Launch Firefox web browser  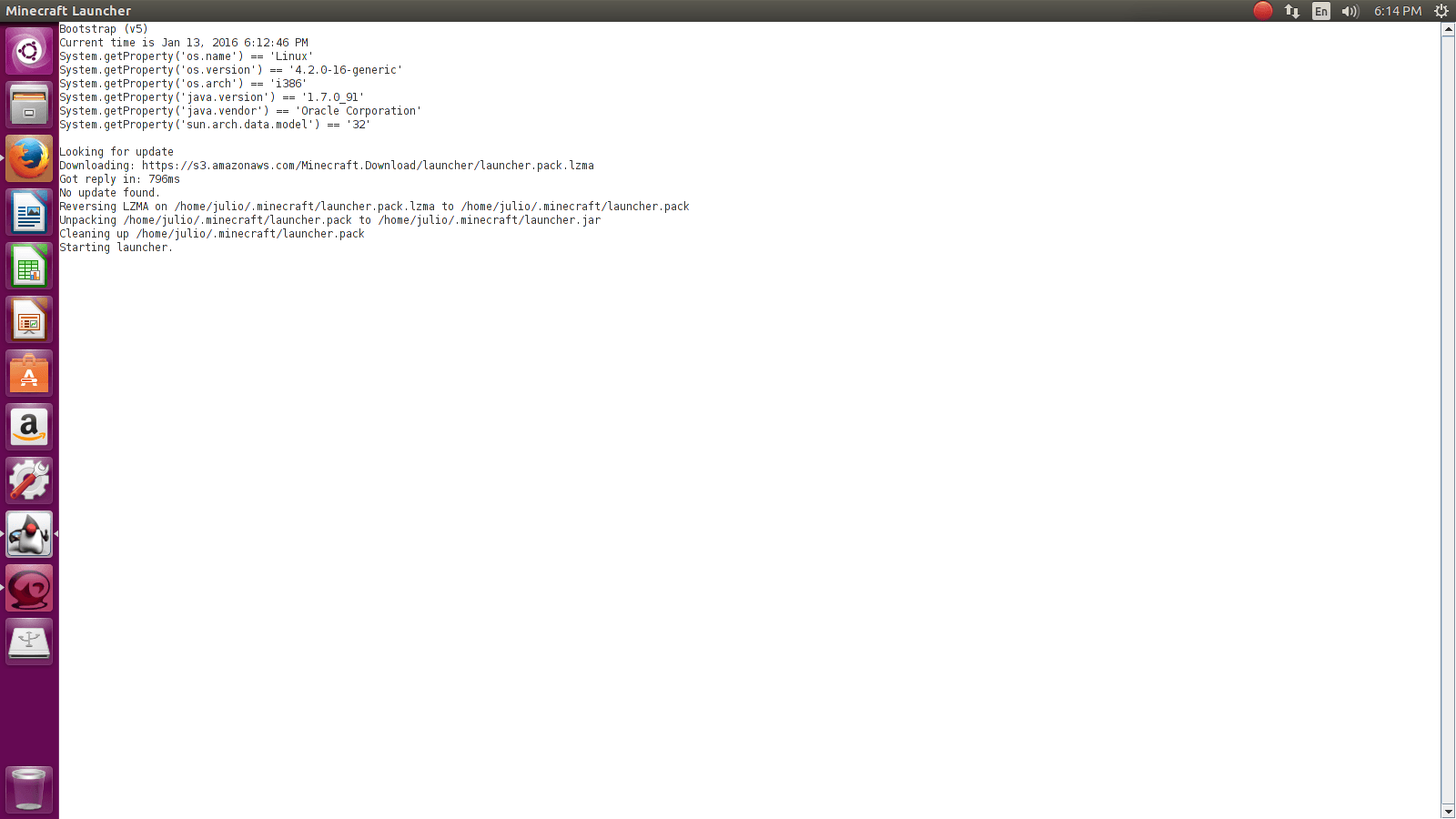[x=29, y=158]
